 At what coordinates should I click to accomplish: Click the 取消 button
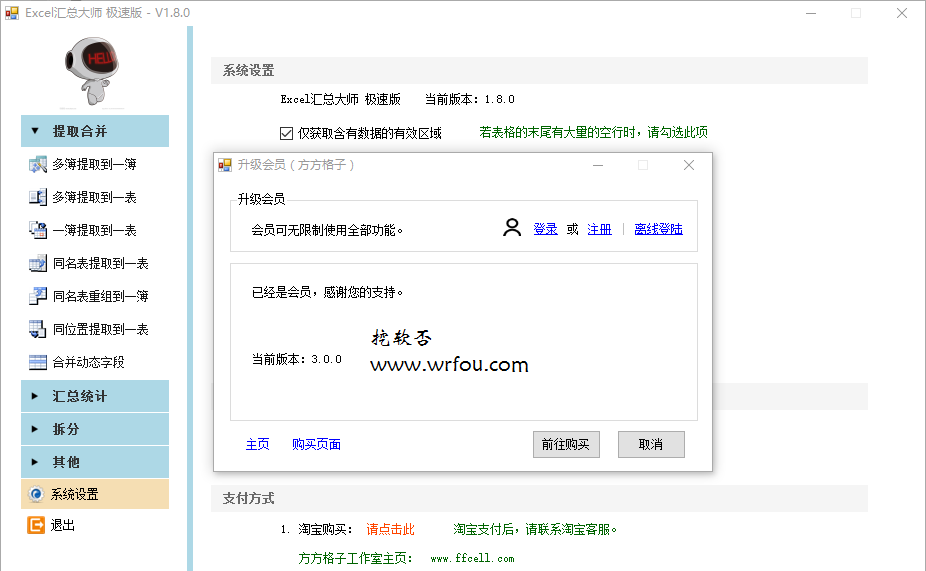pos(651,445)
